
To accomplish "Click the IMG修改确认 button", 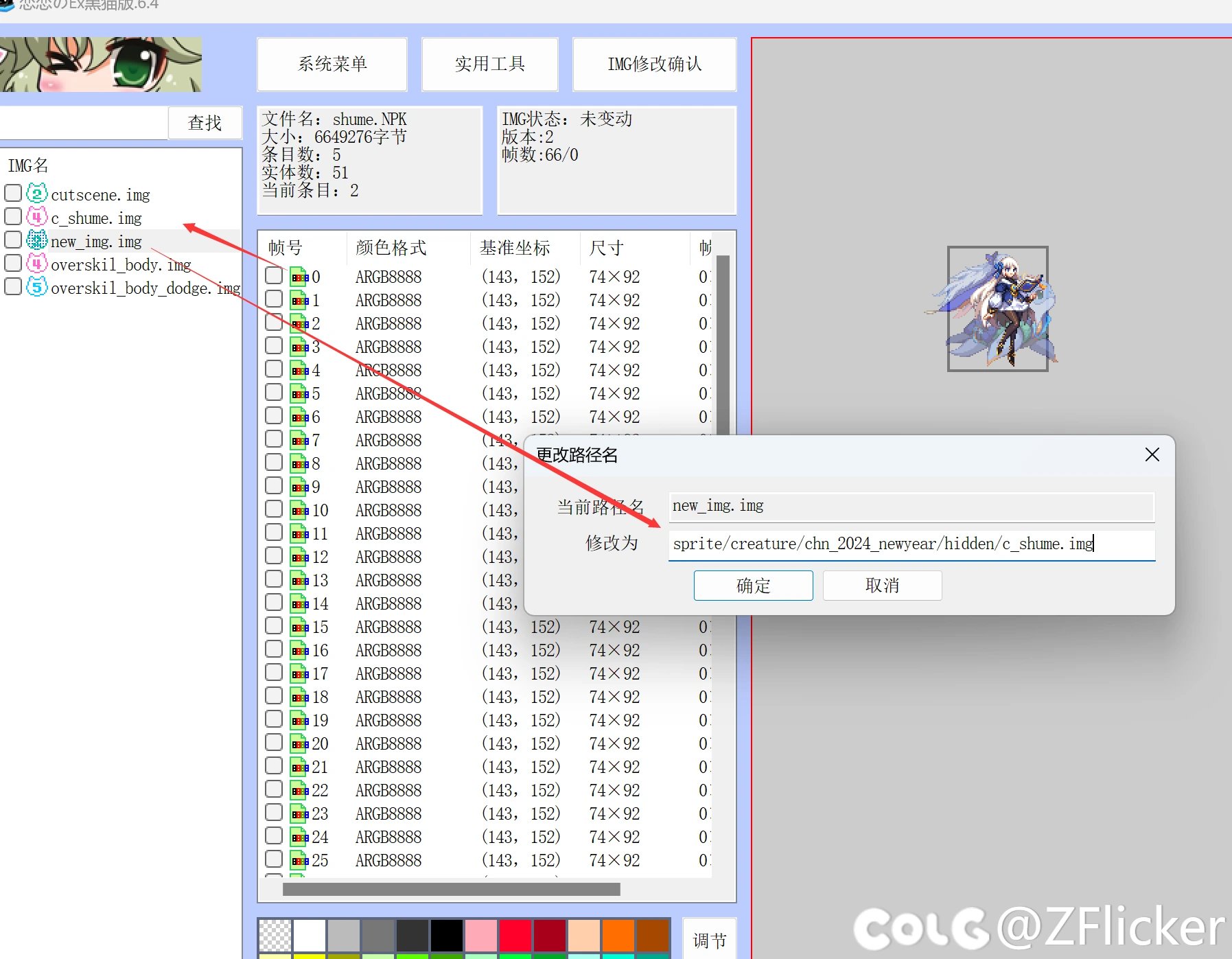I will tap(655, 64).
